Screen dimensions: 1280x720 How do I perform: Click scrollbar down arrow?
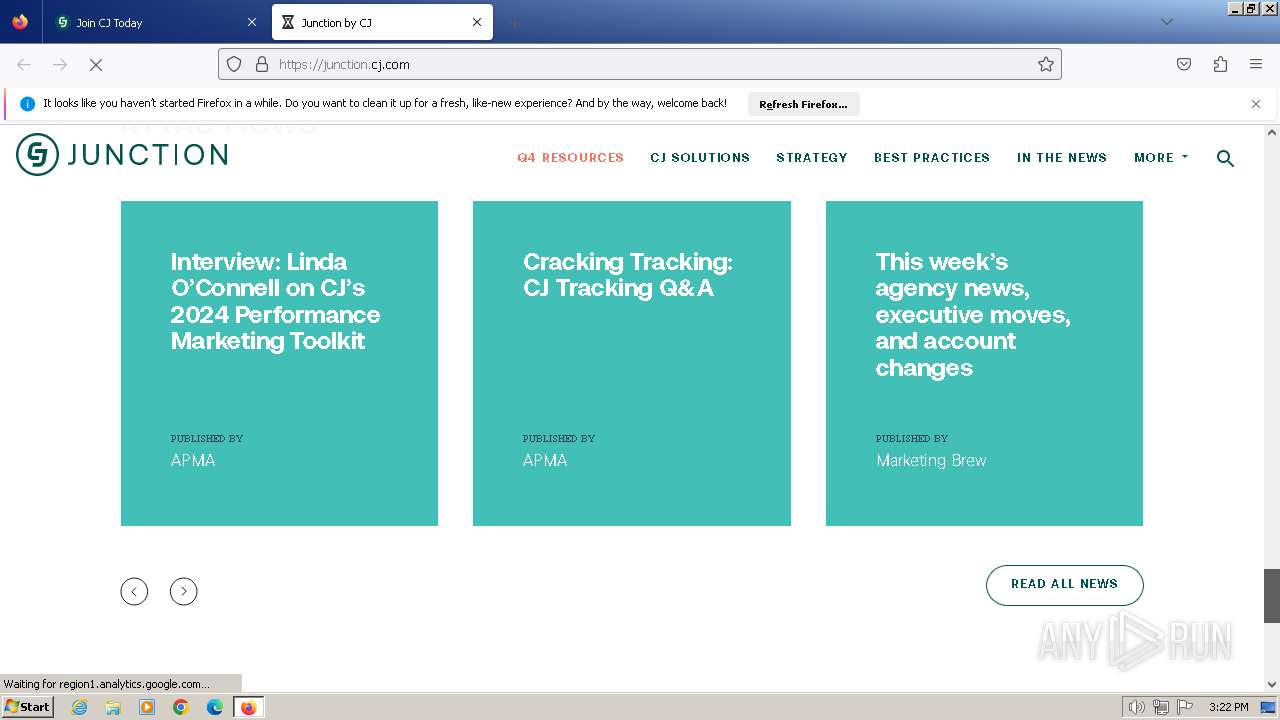click(1272, 685)
